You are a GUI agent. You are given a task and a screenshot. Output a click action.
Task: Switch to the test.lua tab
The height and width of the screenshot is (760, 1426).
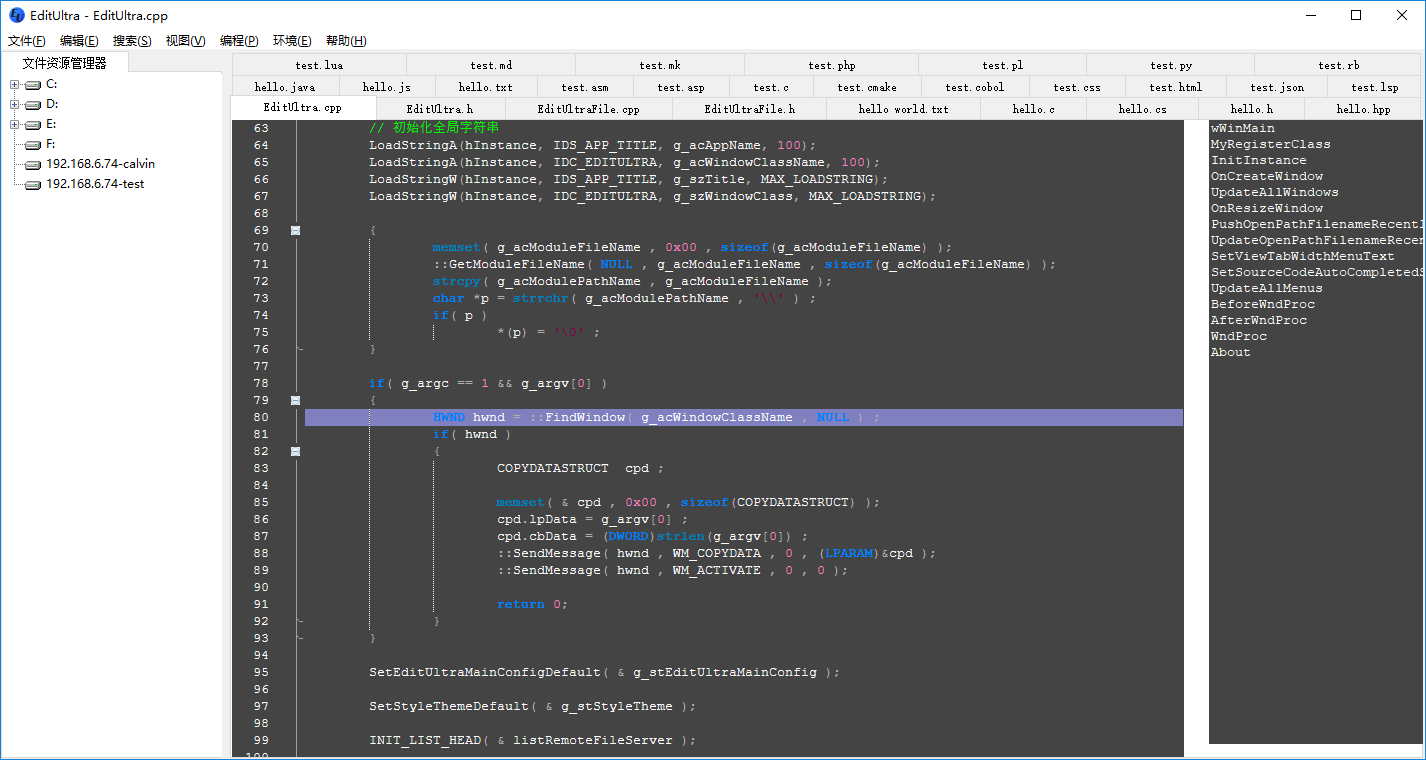pyautogui.click(x=320, y=65)
